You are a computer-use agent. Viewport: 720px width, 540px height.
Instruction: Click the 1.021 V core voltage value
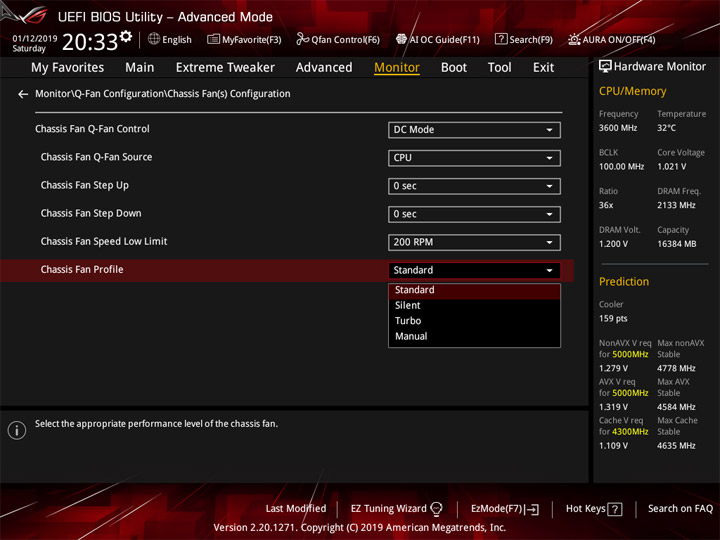coord(671,167)
